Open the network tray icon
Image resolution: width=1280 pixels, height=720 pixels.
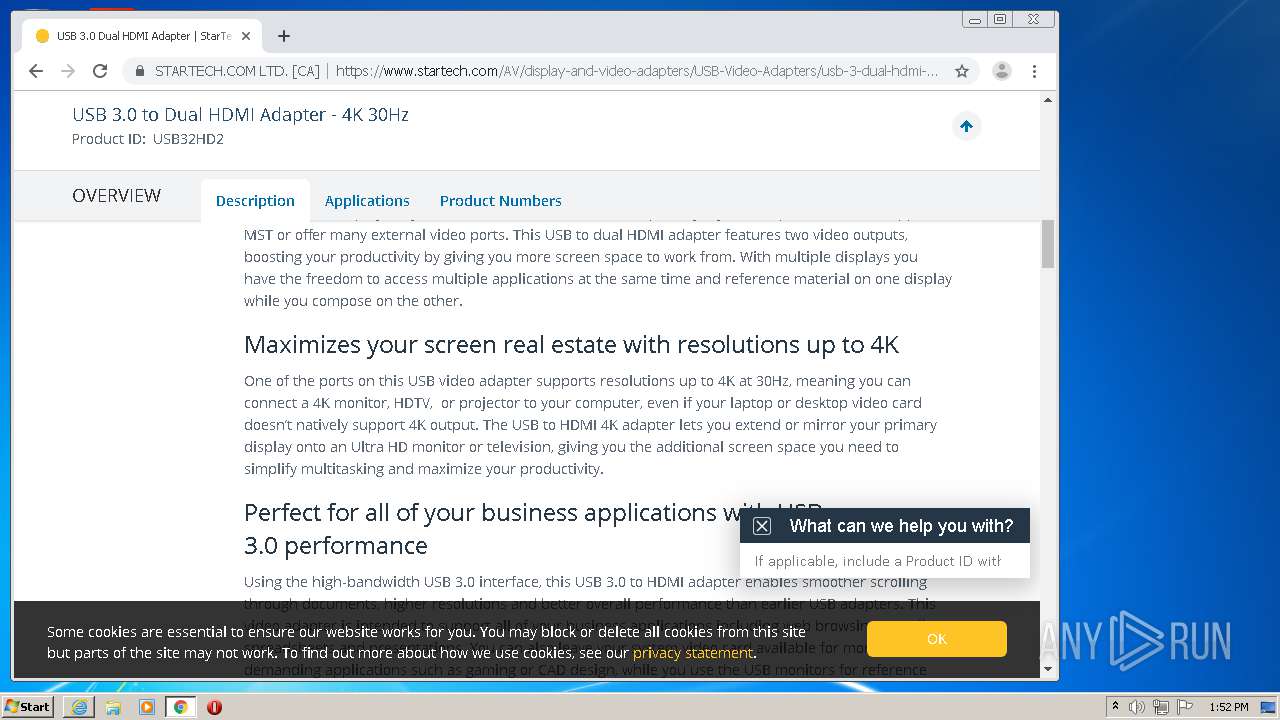pyautogui.click(x=1162, y=707)
